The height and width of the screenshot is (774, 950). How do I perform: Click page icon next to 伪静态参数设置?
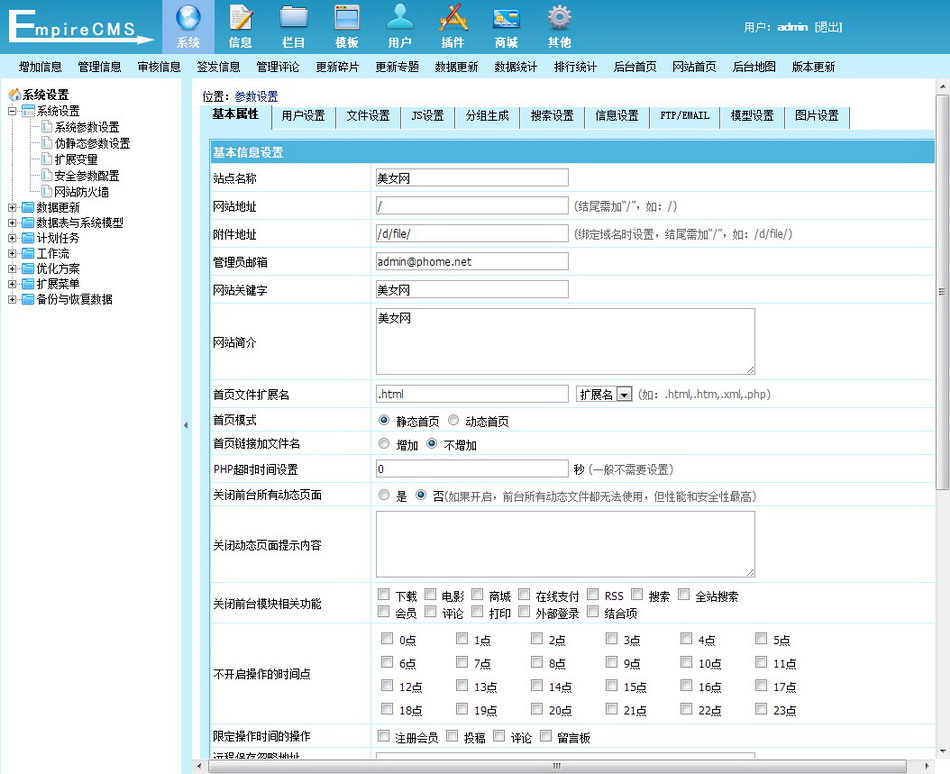coord(47,143)
